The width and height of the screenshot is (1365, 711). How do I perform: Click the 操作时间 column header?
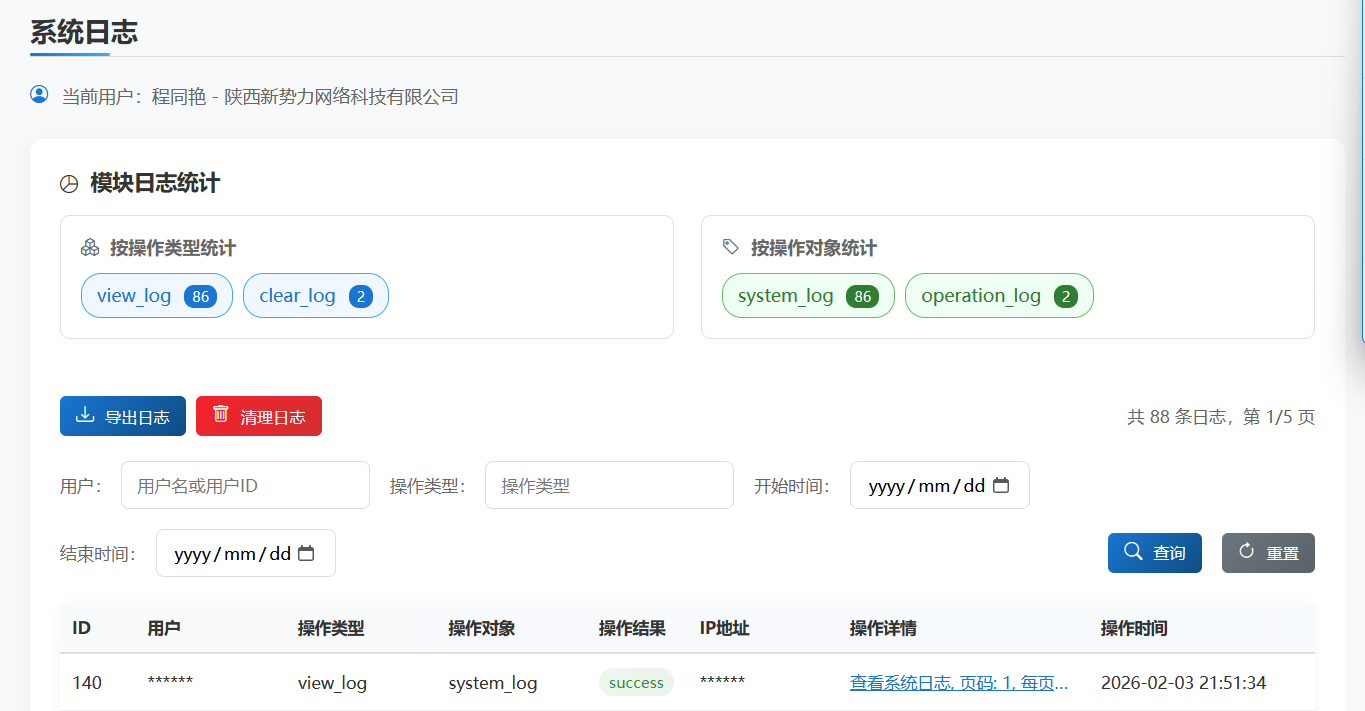tap(1133, 628)
